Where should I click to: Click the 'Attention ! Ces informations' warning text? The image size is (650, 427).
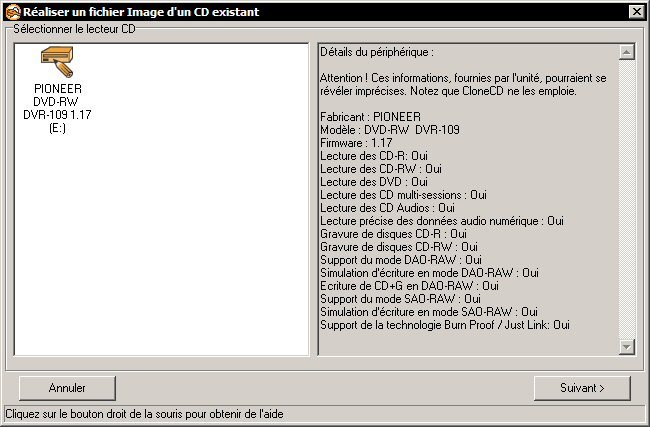463,85
